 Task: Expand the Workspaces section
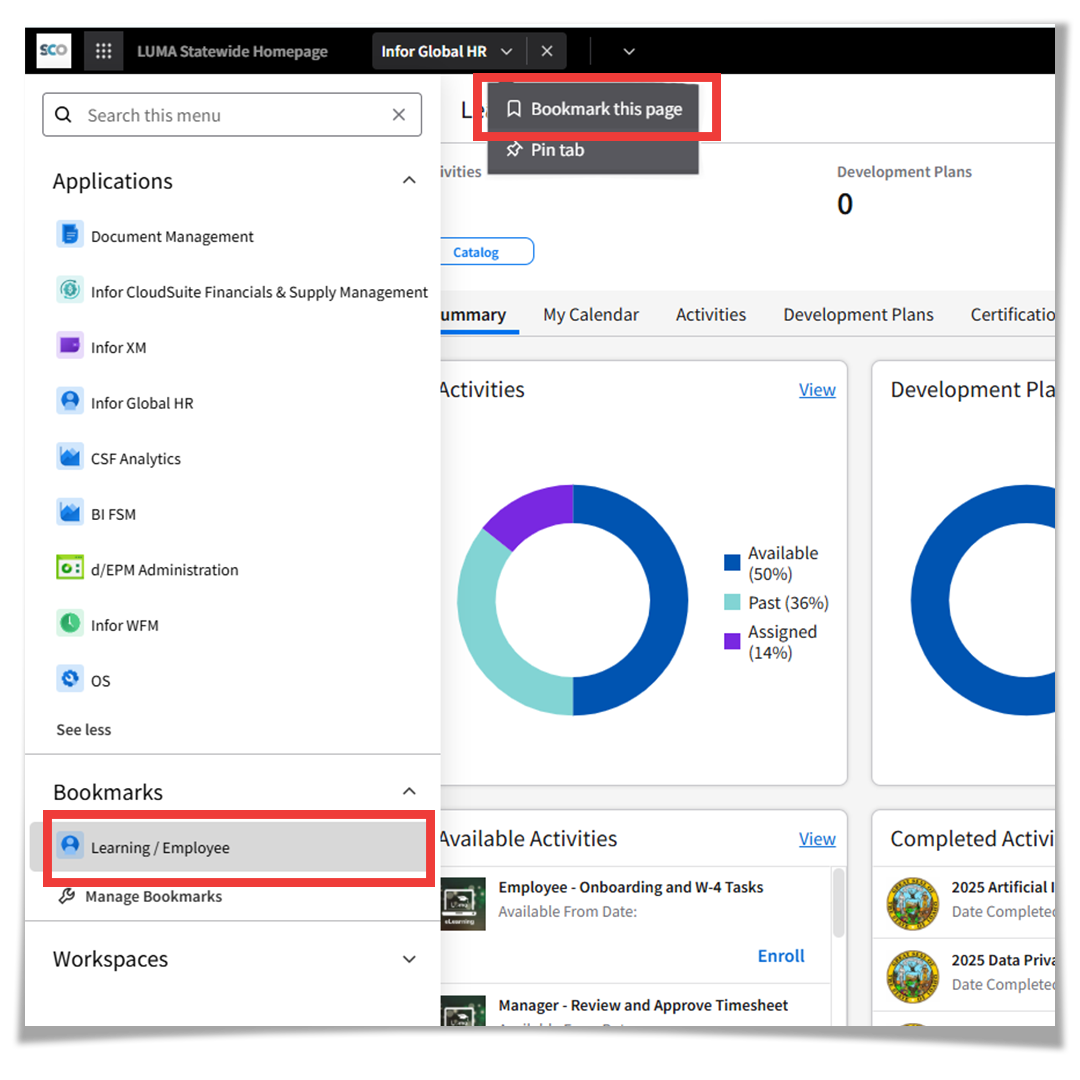pos(409,959)
